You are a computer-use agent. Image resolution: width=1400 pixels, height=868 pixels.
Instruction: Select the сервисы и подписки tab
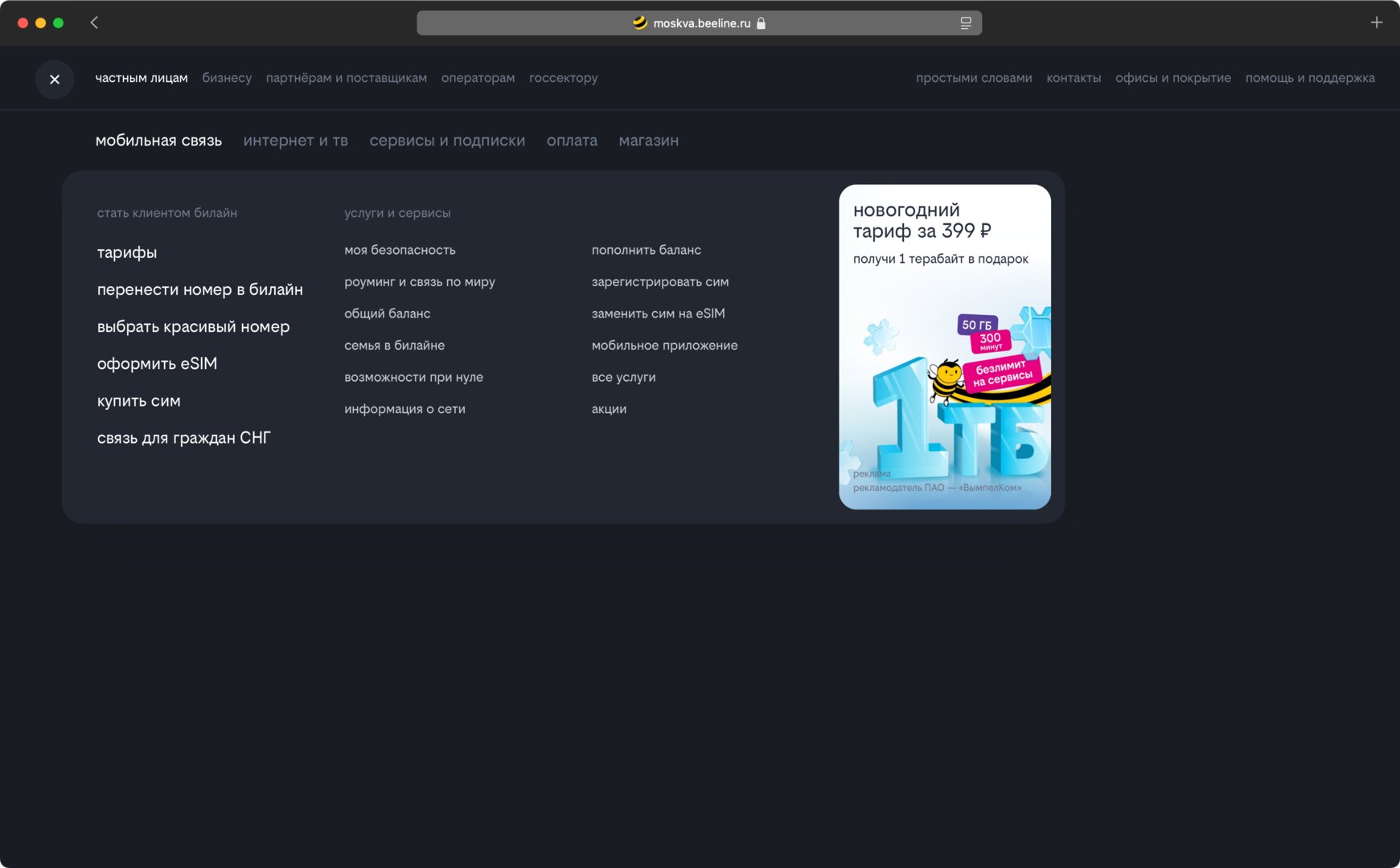click(447, 141)
